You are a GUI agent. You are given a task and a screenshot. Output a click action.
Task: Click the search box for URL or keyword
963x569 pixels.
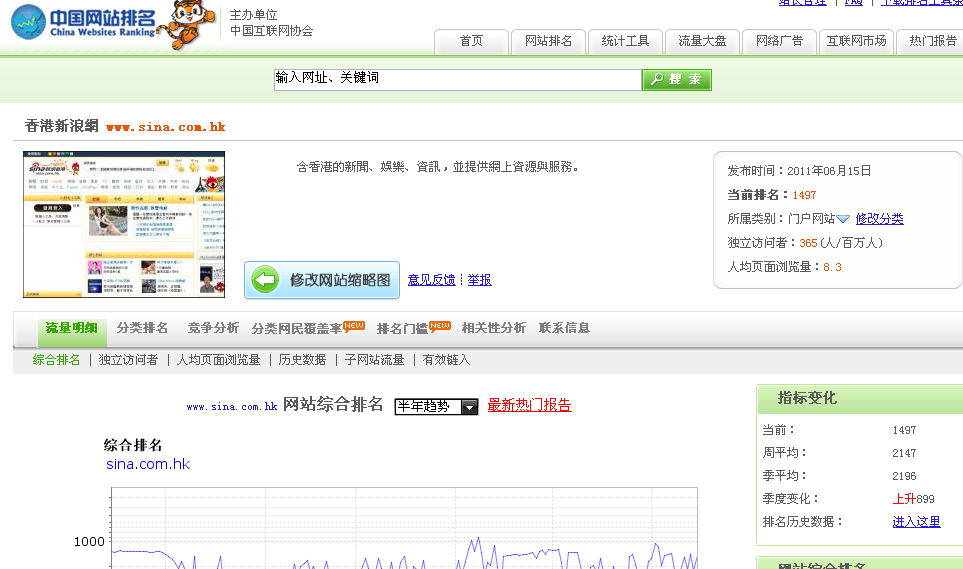click(458, 79)
